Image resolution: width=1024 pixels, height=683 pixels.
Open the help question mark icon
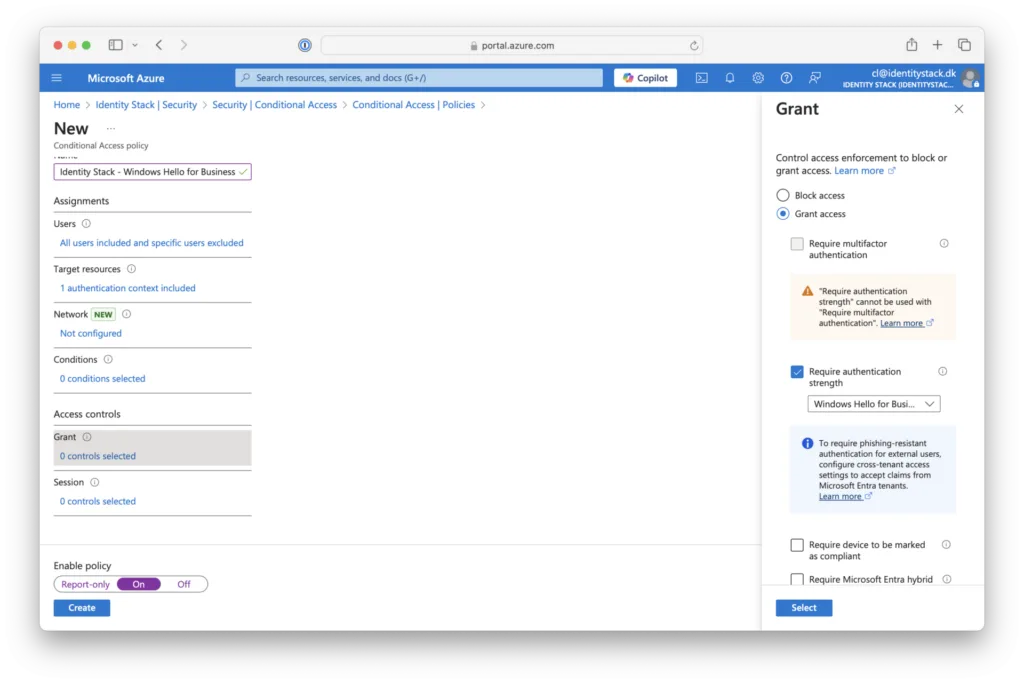click(x=786, y=78)
